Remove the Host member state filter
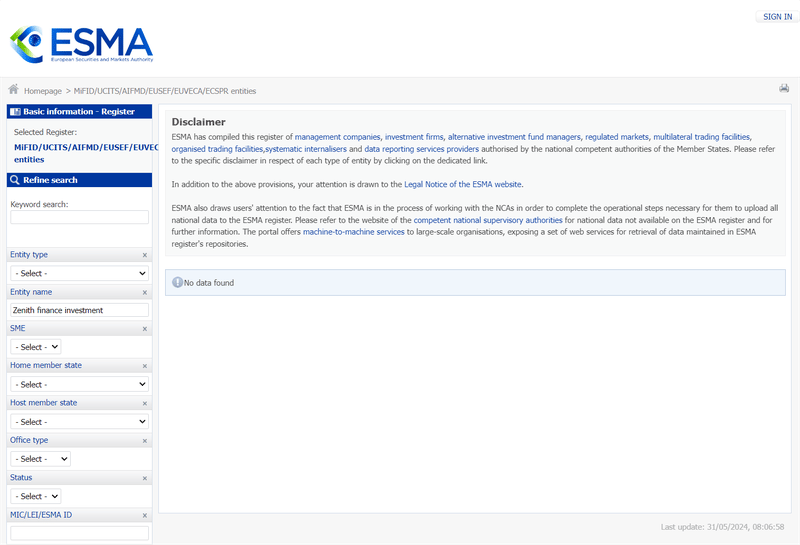This screenshot has width=800, height=545. [x=144, y=403]
